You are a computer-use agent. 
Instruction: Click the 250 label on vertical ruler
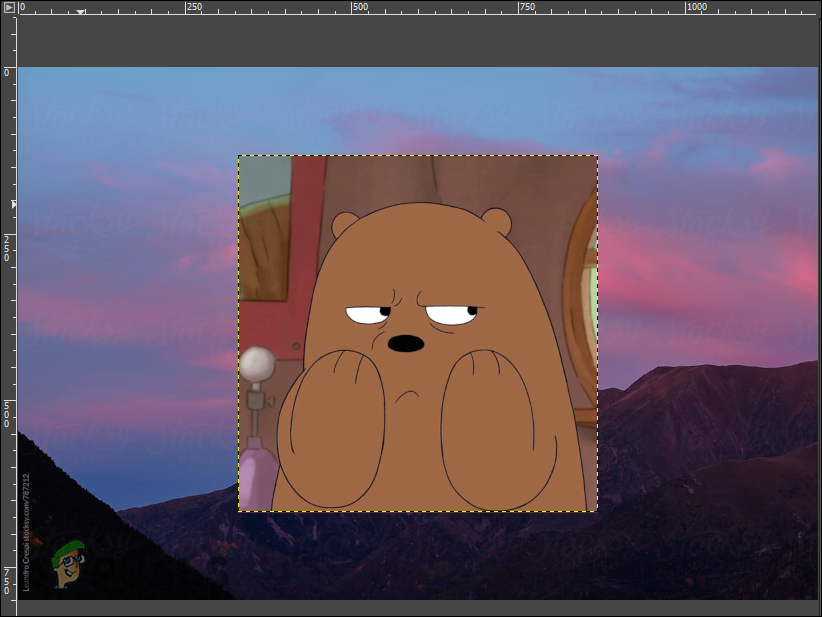[7, 247]
